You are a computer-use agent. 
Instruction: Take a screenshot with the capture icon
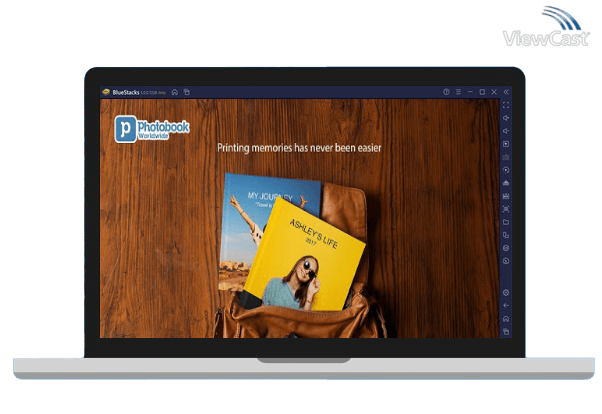[x=506, y=209]
